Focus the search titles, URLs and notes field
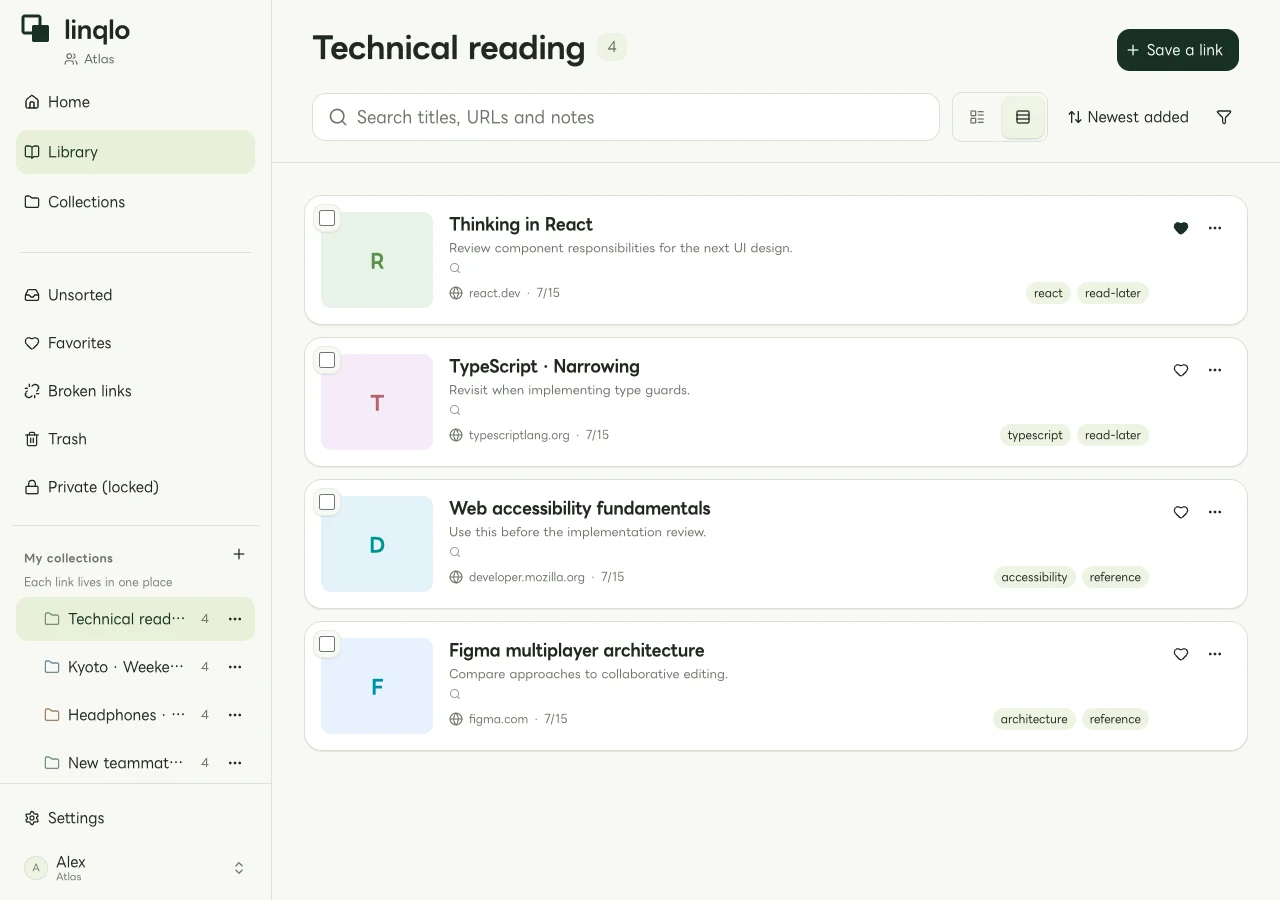 point(626,117)
